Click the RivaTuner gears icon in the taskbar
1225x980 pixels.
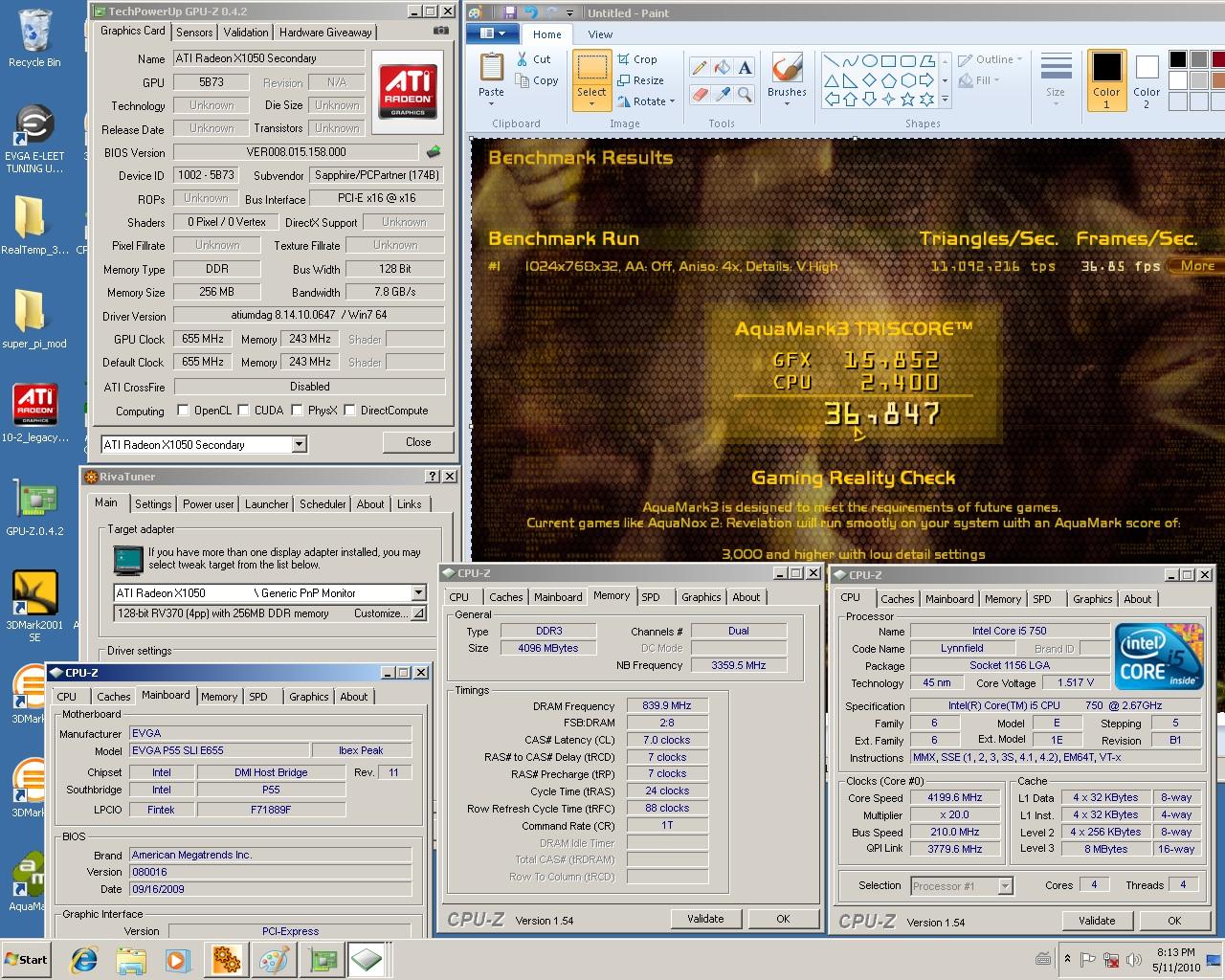click(x=226, y=959)
